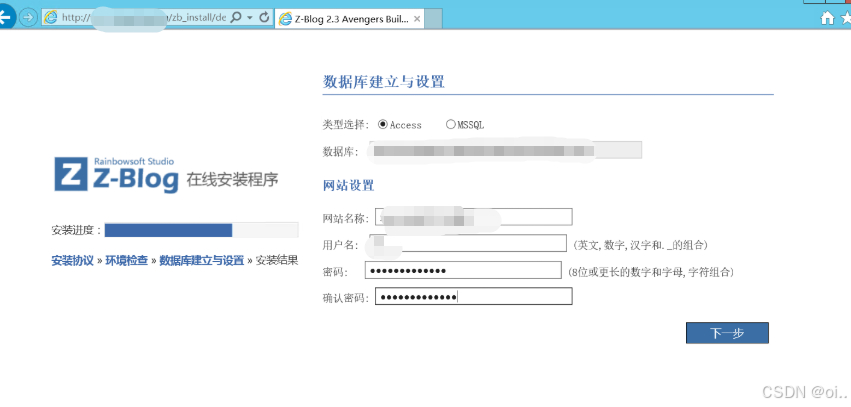Open a new blank browser tab
This screenshot has width=851, height=407.
coord(433,19)
